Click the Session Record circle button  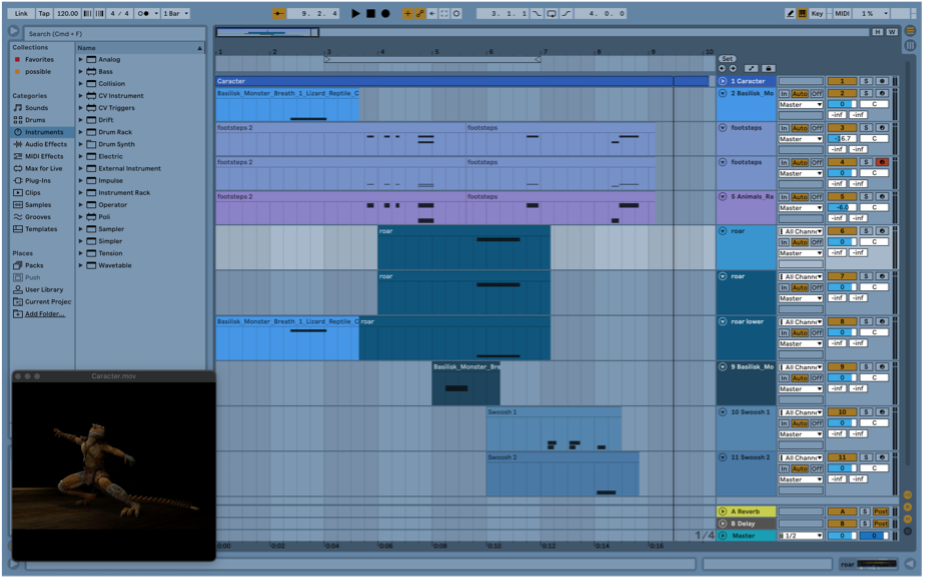click(x=457, y=13)
